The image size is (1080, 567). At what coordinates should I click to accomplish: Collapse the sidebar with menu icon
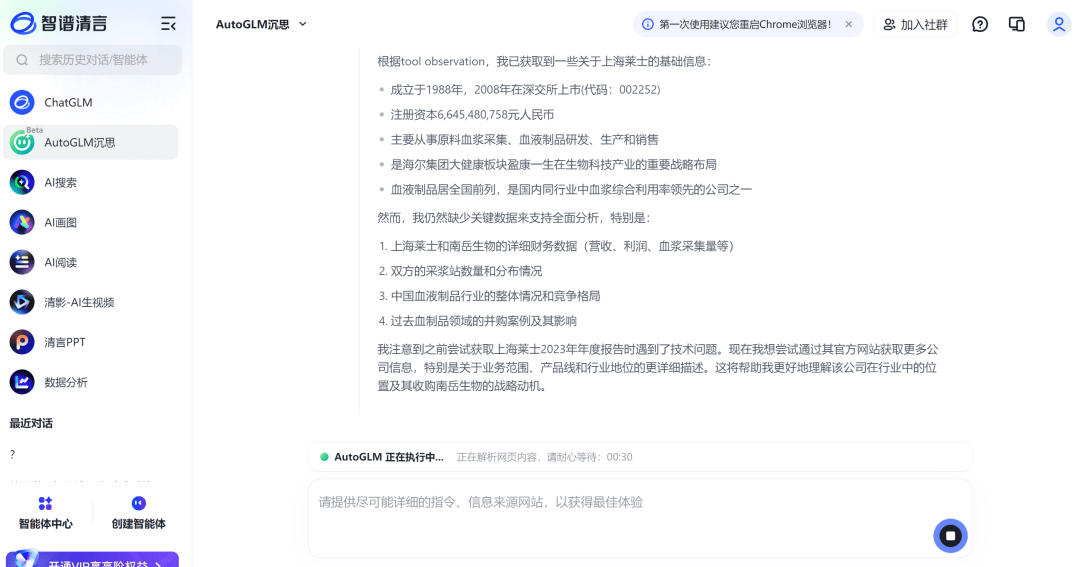click(x=168, y=24)
